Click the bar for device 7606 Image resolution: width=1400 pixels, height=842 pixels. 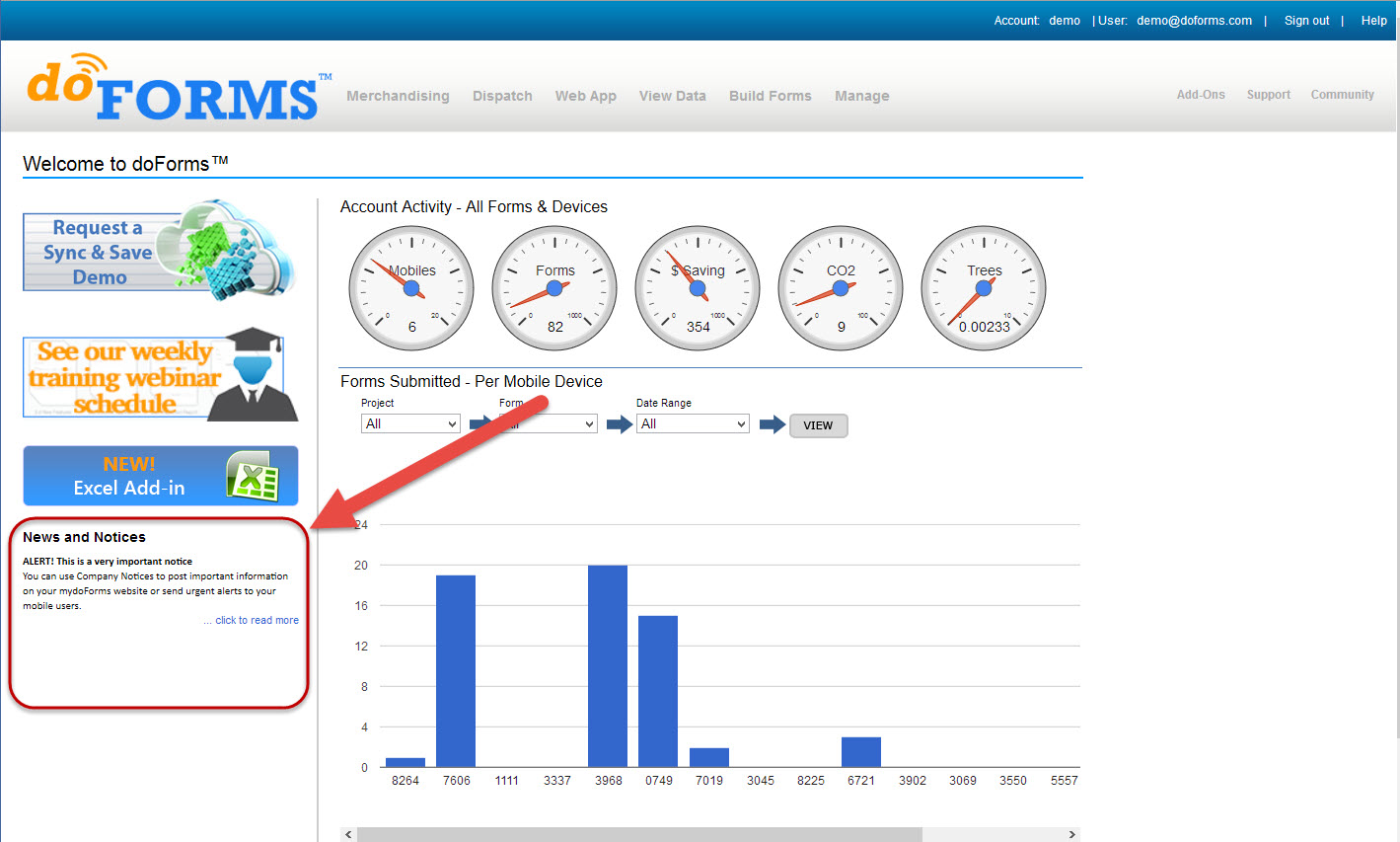pos(456,671)
